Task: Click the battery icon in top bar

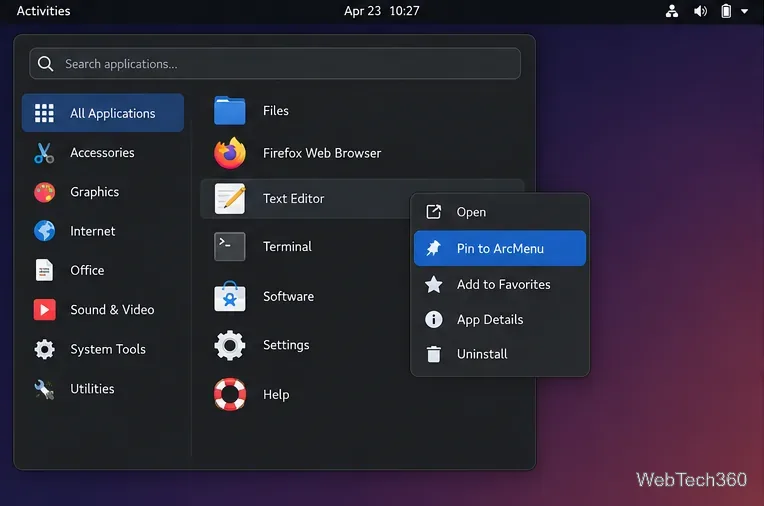Action: point(726,11)
